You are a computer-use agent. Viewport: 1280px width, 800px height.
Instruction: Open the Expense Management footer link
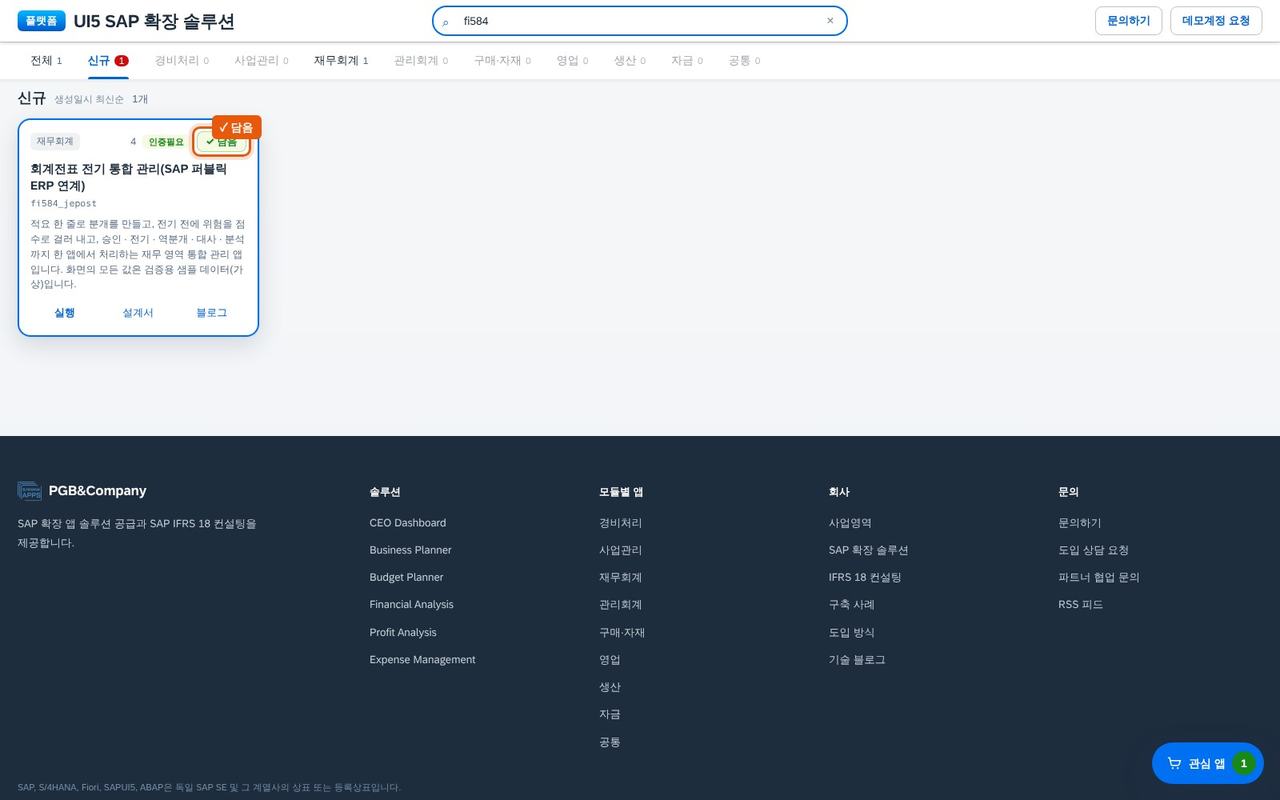422,659
